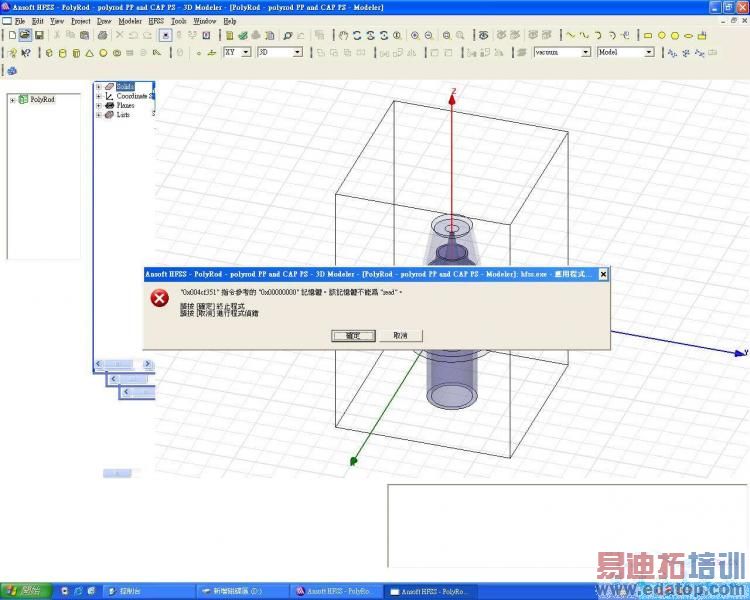Image resolution: width=750 pixels, height=600 pixels.
Task: Select the Planes item in model tree
Action: point(125,105)
